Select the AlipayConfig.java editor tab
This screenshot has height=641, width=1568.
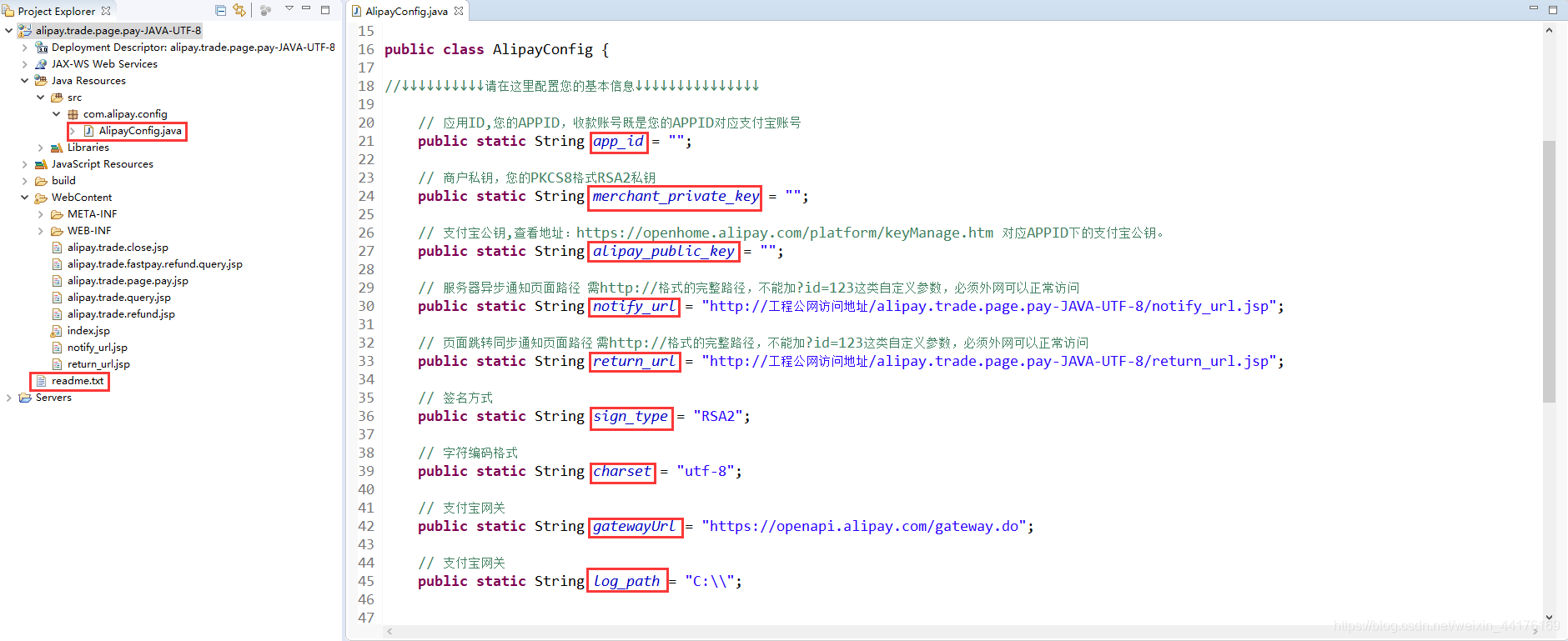tap(406, 11)
